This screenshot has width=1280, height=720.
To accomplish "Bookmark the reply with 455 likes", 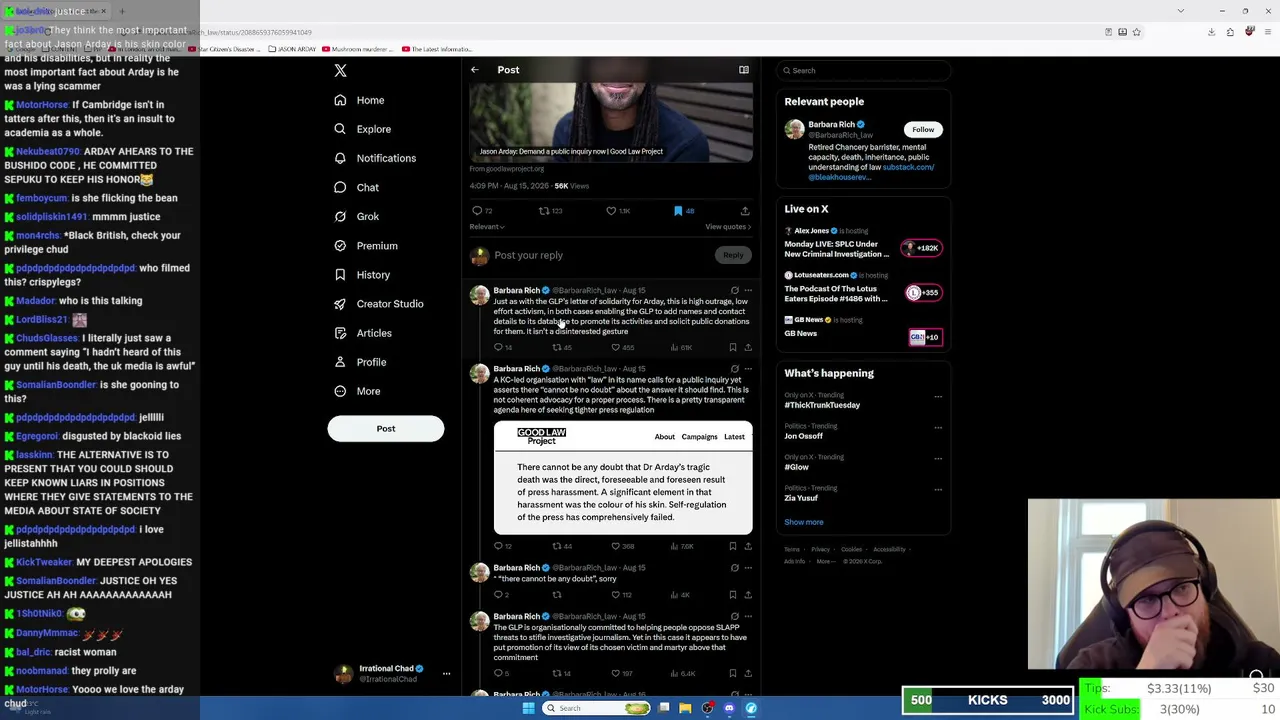I will [x=733, y=347].
